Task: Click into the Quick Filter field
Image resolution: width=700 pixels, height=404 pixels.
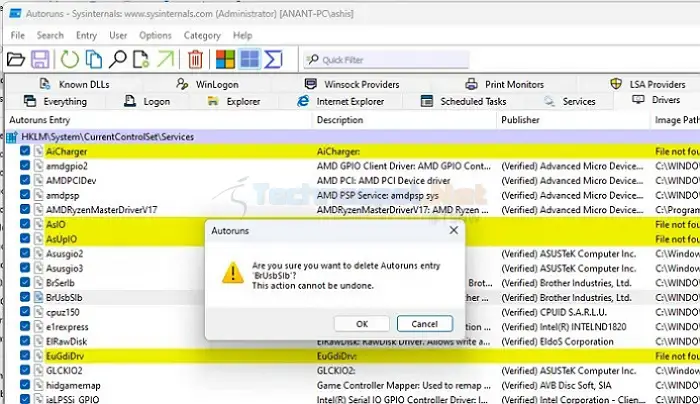Action: (x=386, y=60)
